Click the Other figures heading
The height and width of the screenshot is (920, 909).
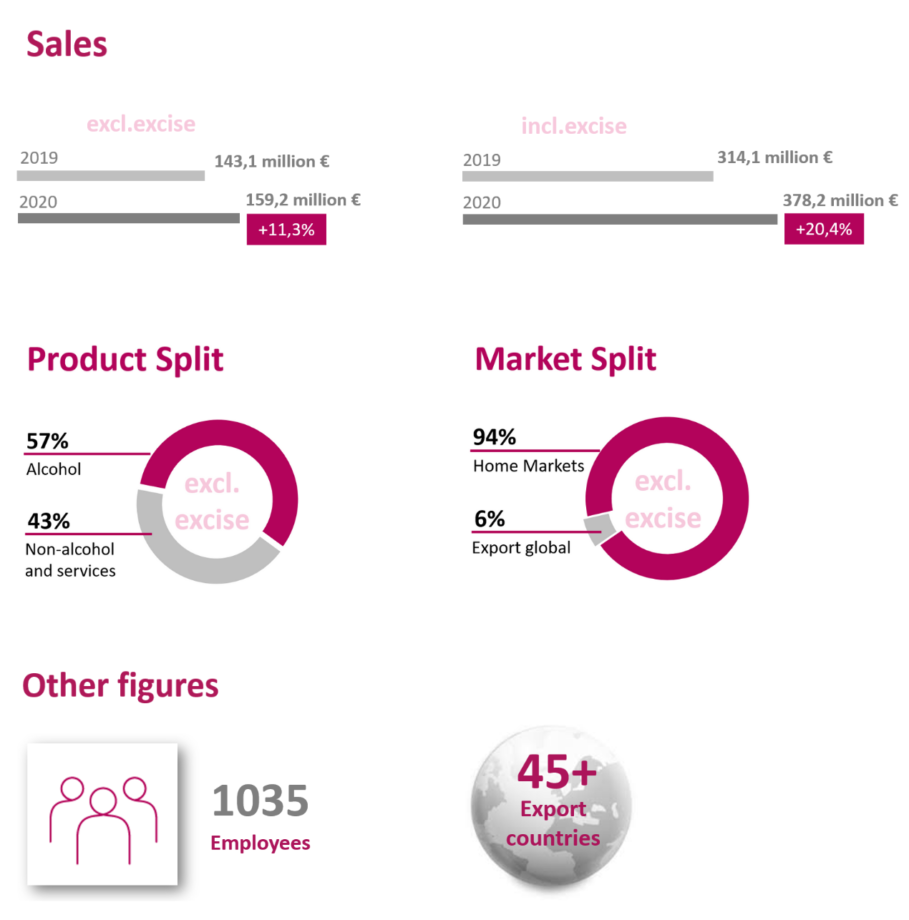[x=120, y=685]
